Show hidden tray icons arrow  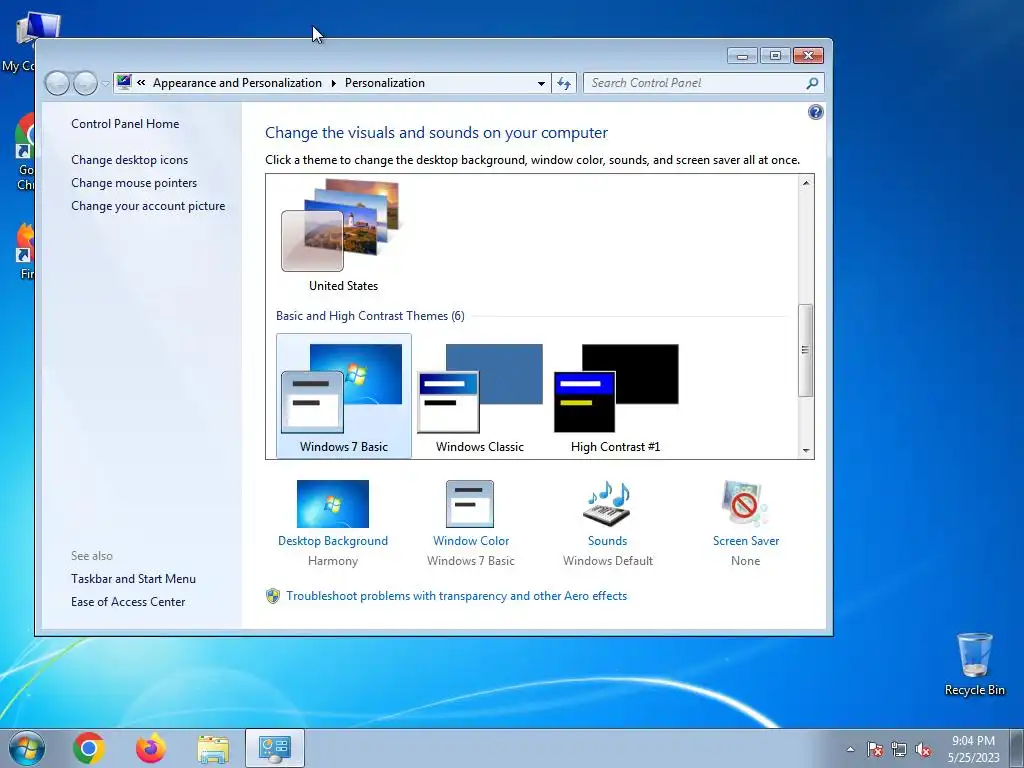850,749
